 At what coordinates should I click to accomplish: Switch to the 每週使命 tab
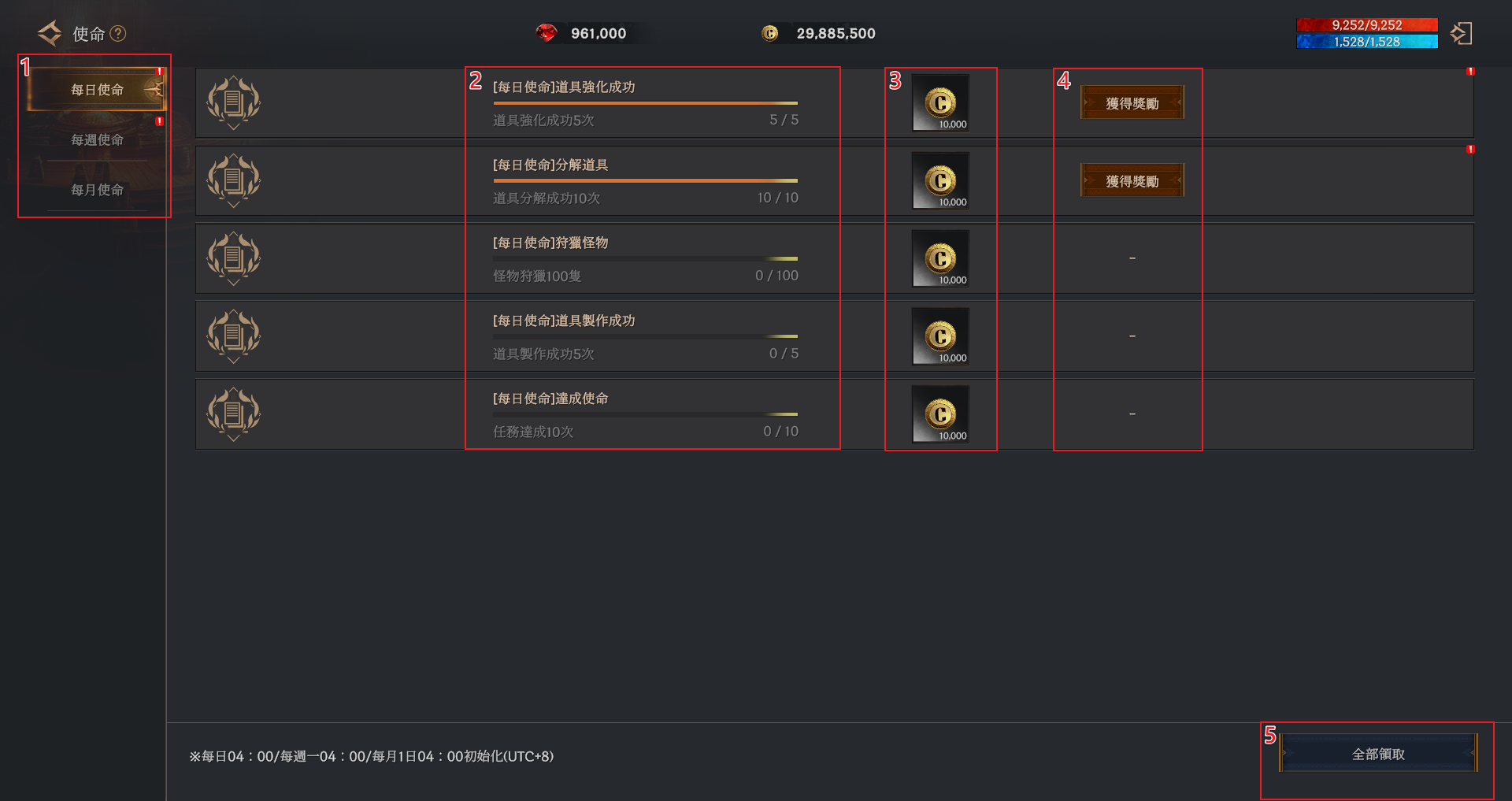97,139
